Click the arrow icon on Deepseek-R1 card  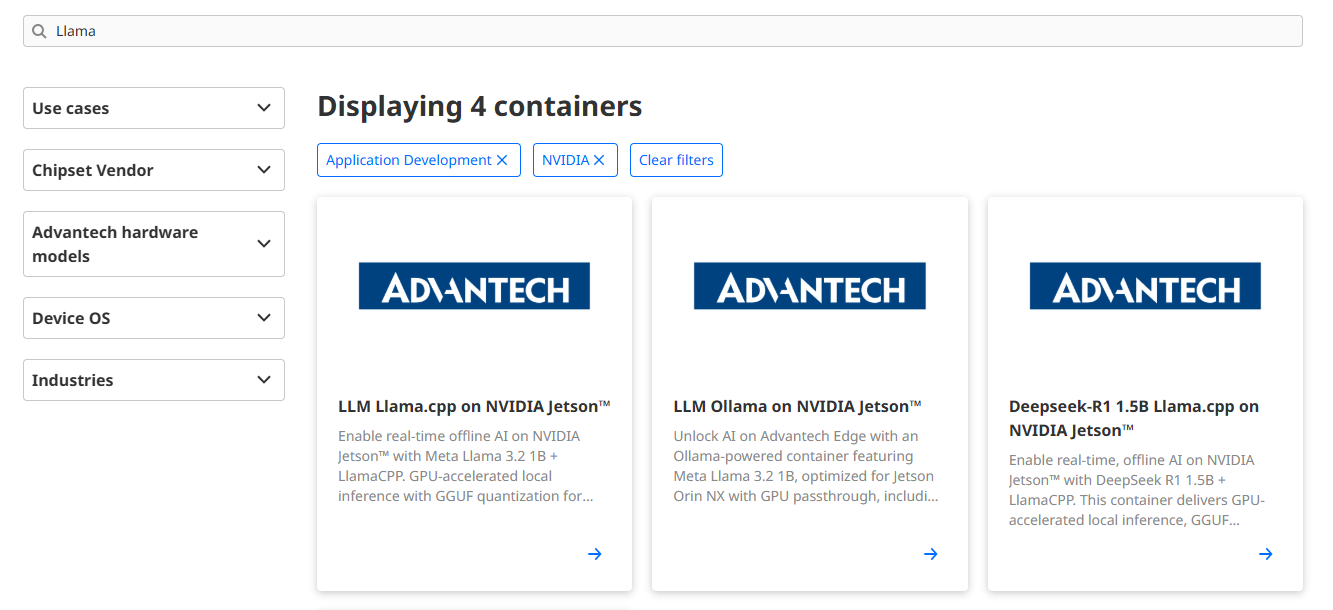[1265, 553]
